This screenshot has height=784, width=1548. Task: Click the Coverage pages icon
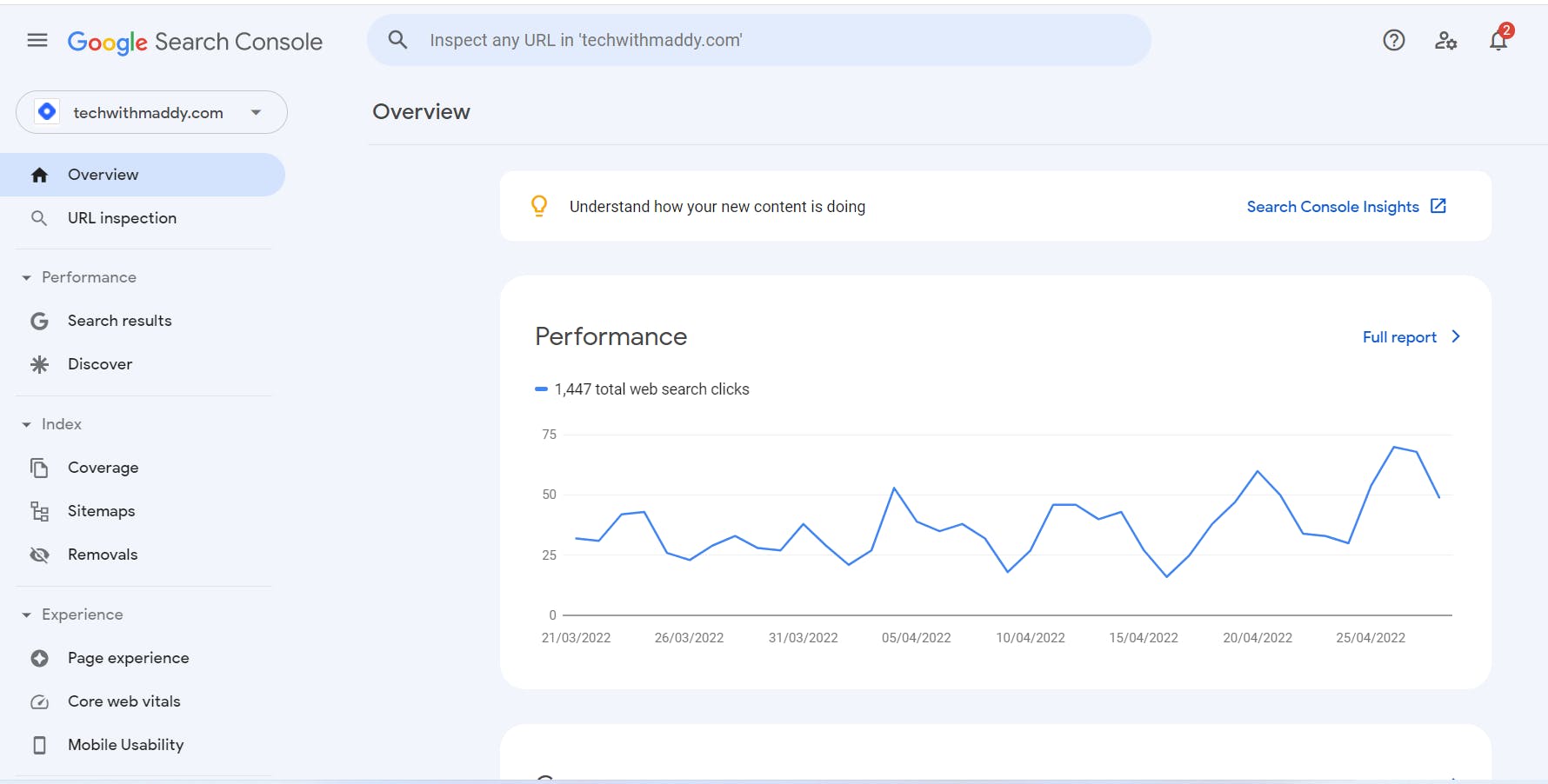point(39,468)
